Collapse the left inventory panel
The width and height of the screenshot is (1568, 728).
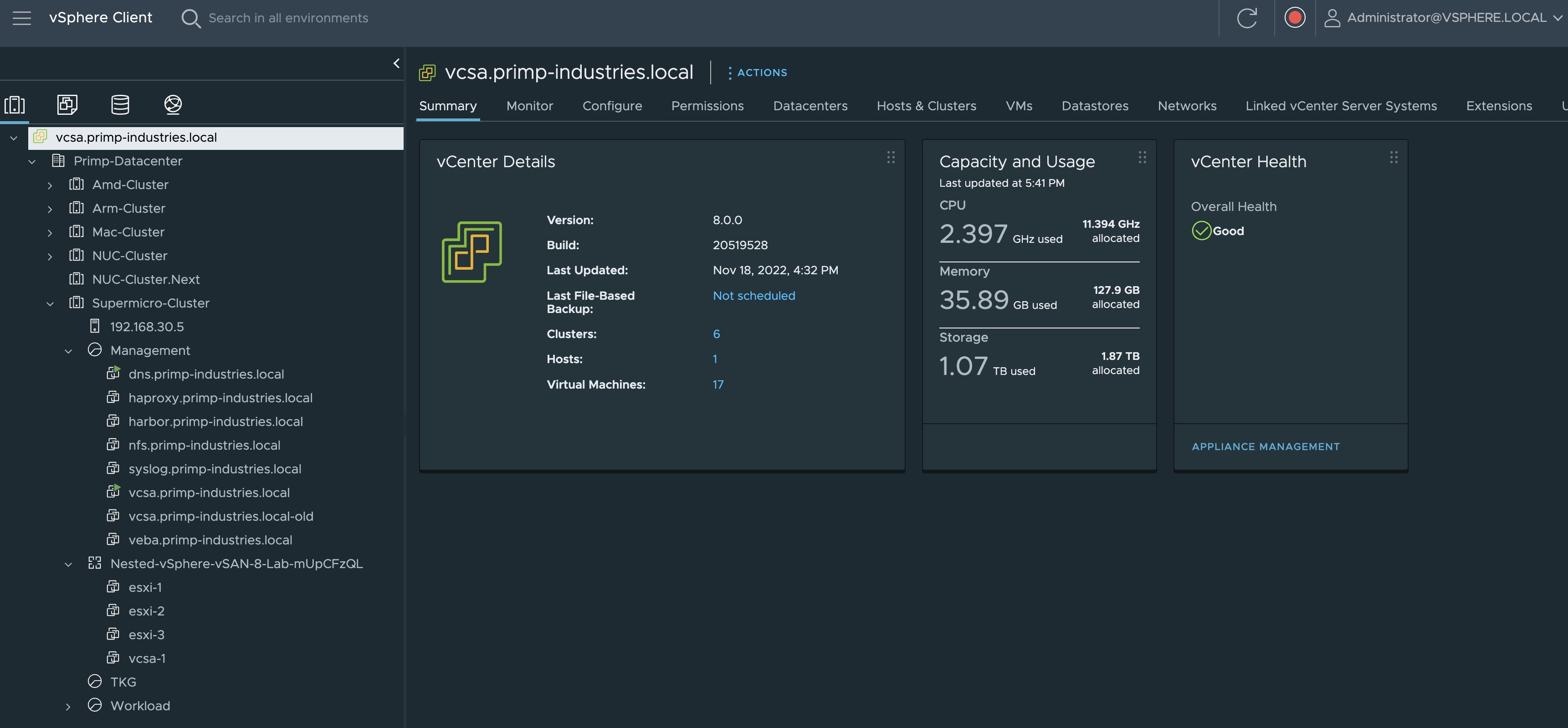tap(396, 63)
